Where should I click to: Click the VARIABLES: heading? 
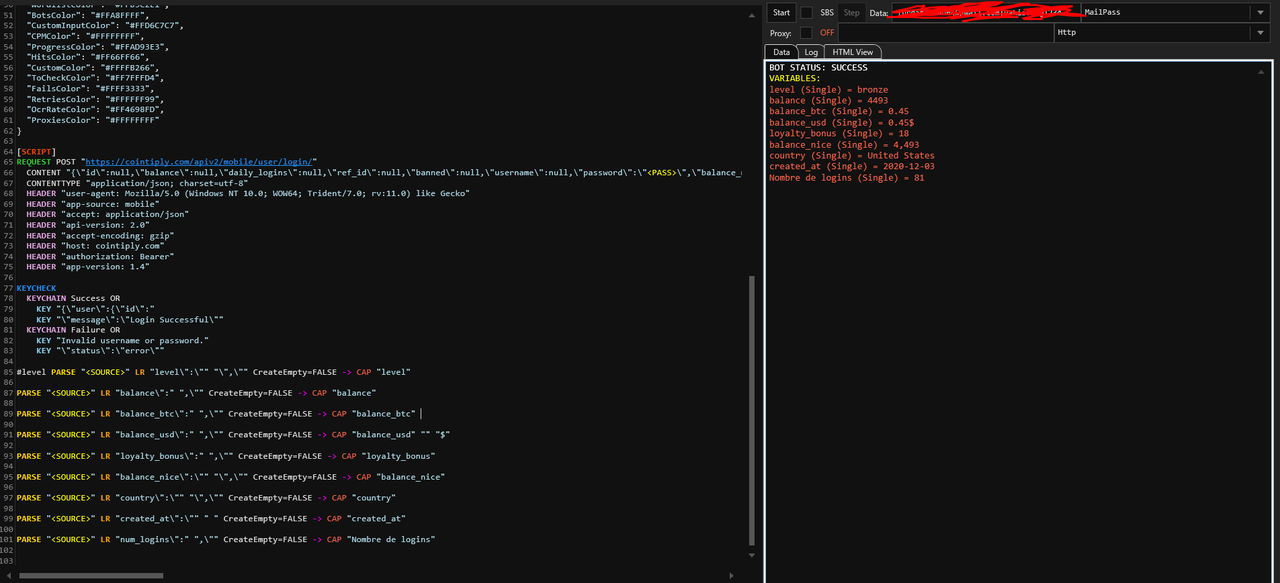794,78
